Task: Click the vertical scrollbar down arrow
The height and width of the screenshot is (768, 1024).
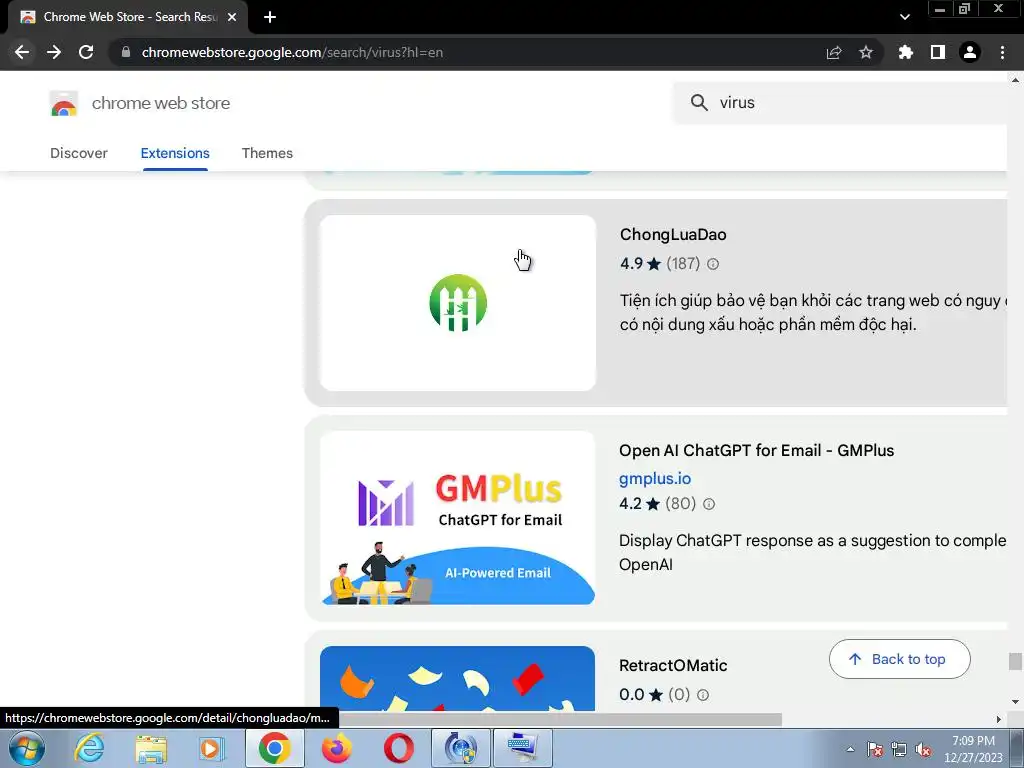Action: tap(1015, 702)
